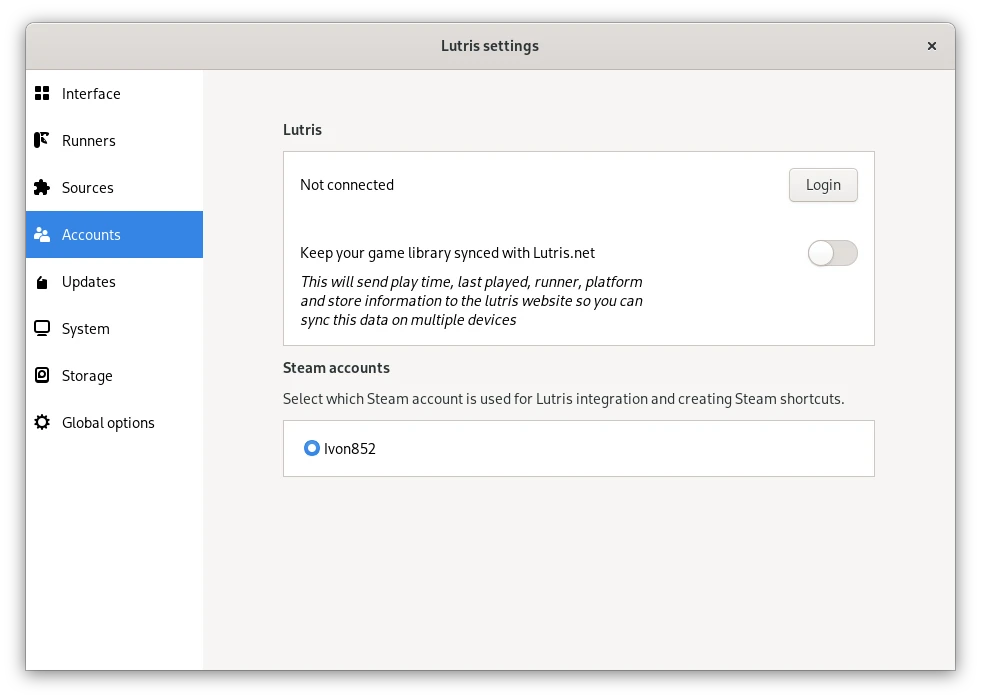
Task: Switch to Global options tab label
Action: 108,423
